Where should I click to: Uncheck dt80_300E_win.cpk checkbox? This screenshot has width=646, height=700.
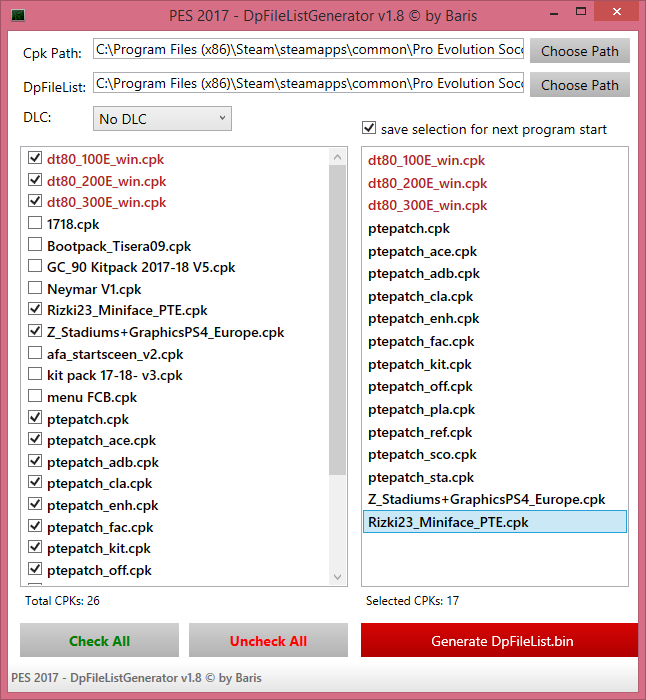[x=35, y=201]
